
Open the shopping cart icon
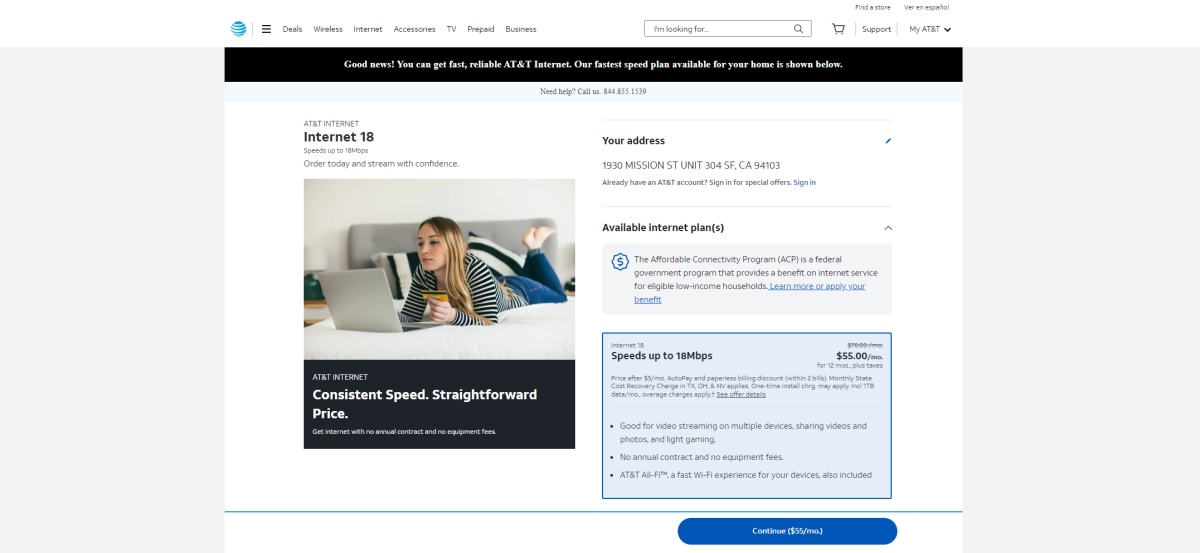click(838, 29)
